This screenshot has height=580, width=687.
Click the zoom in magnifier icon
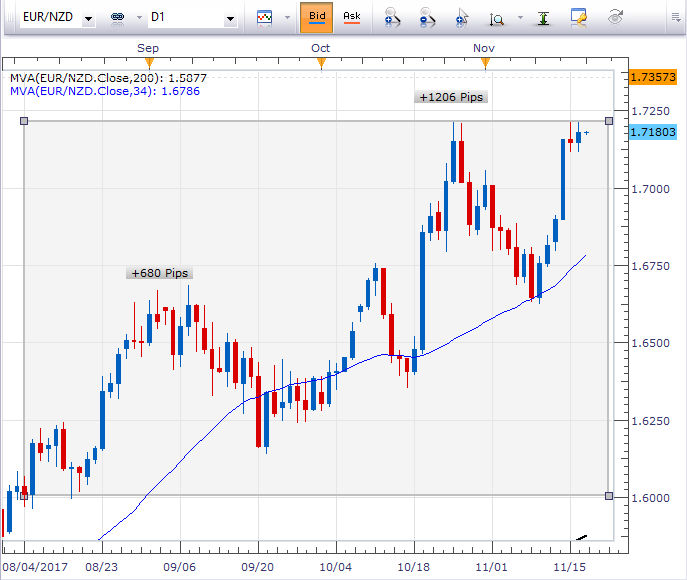[x=393, y=18]
